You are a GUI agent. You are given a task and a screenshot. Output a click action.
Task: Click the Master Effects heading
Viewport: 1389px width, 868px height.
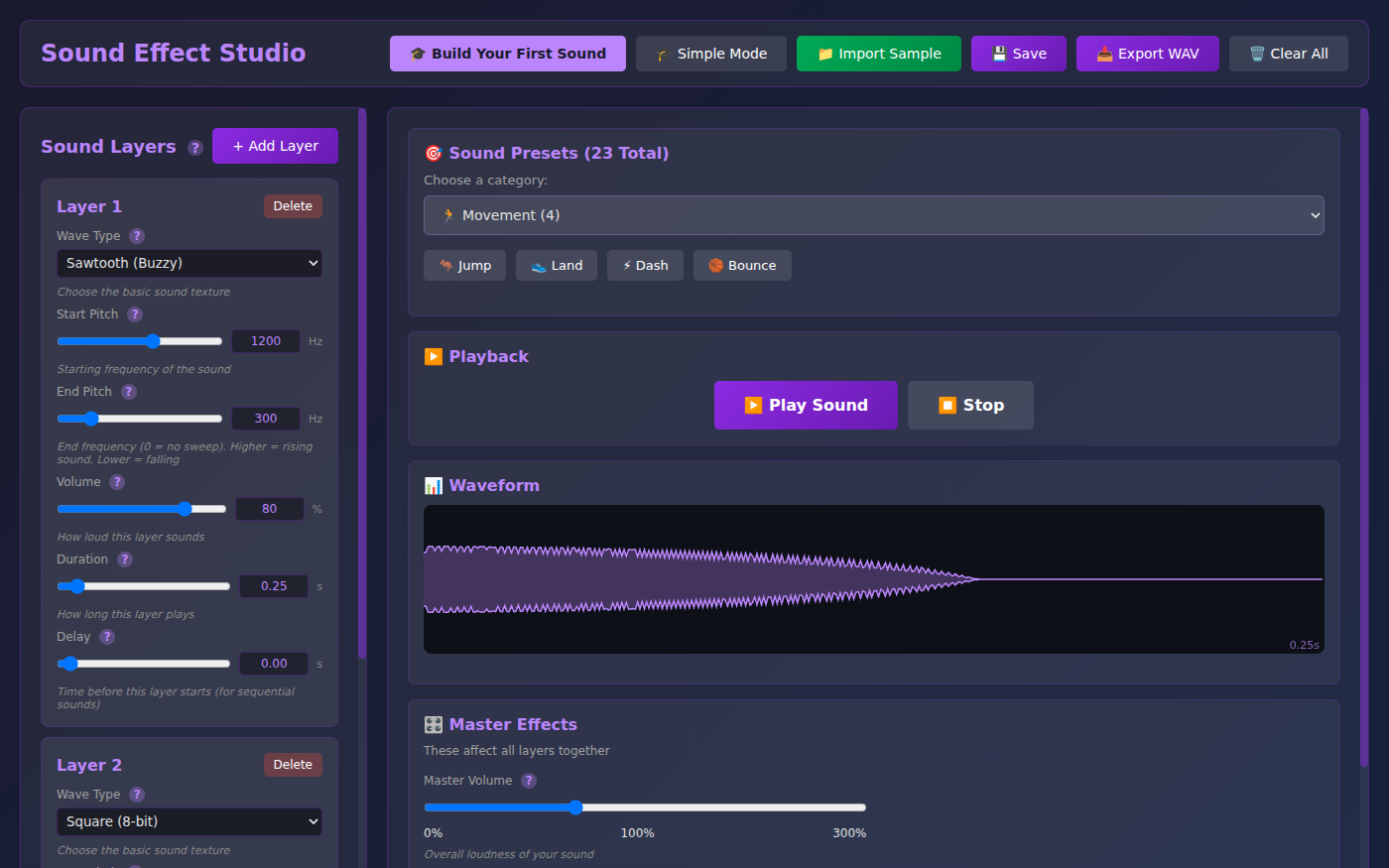[x=500, y=724]
